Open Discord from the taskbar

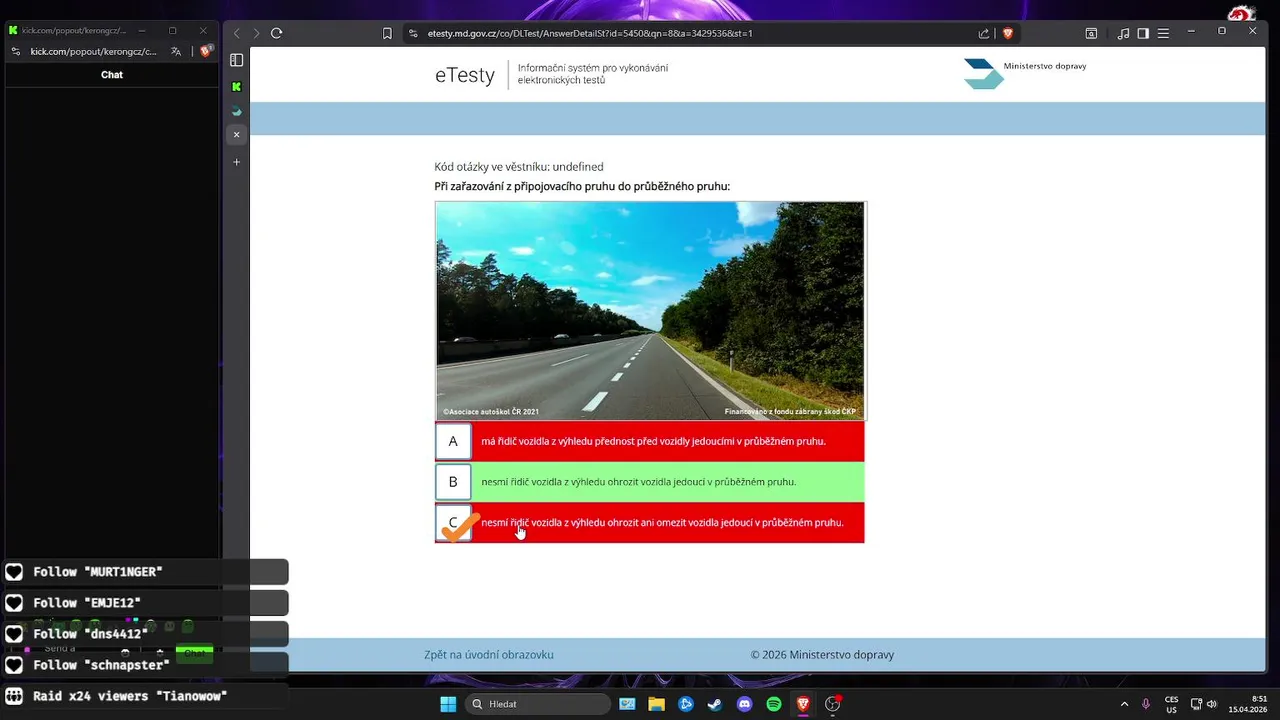click(x=744, y=704)
